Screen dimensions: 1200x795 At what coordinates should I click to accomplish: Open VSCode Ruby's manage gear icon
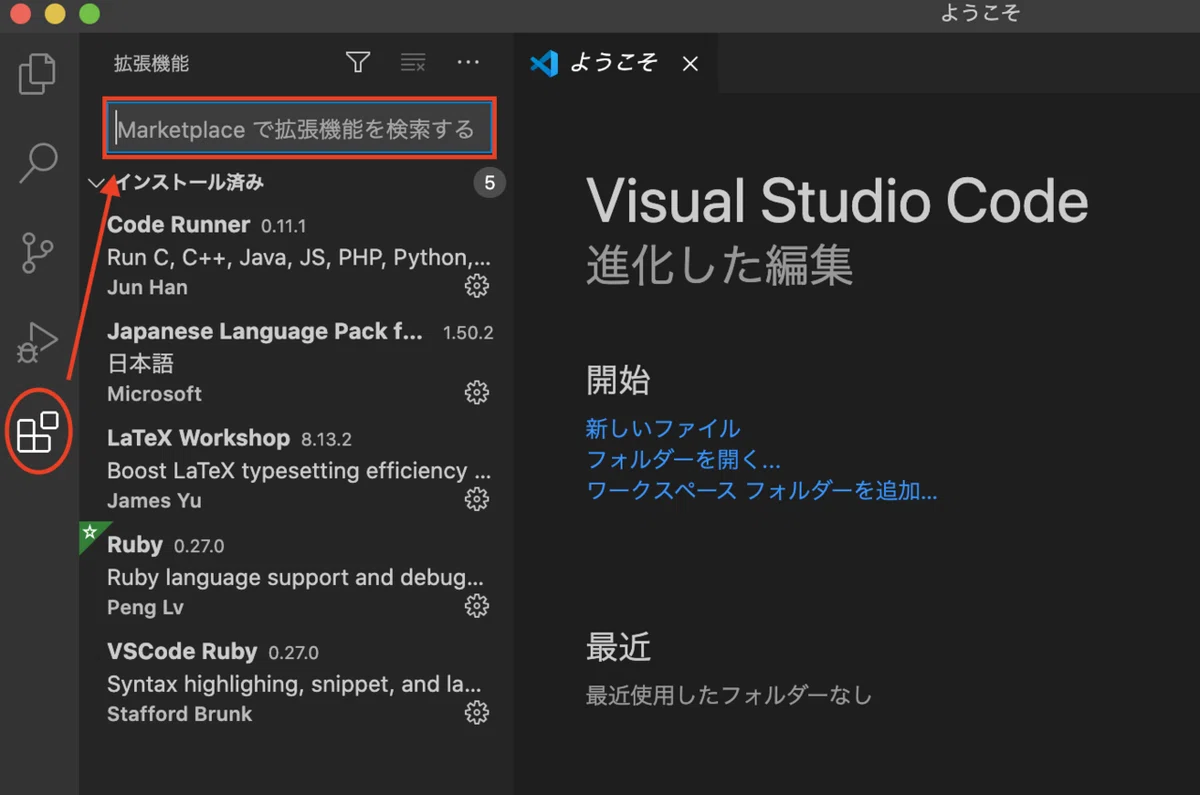pos(477,713)
